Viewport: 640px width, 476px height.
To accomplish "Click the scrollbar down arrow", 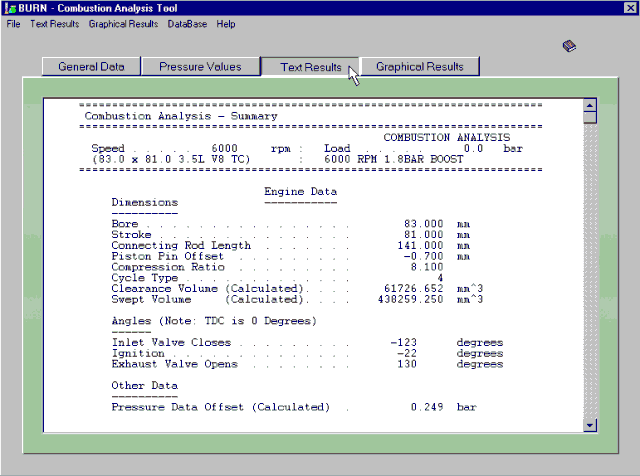I will 589,425.
